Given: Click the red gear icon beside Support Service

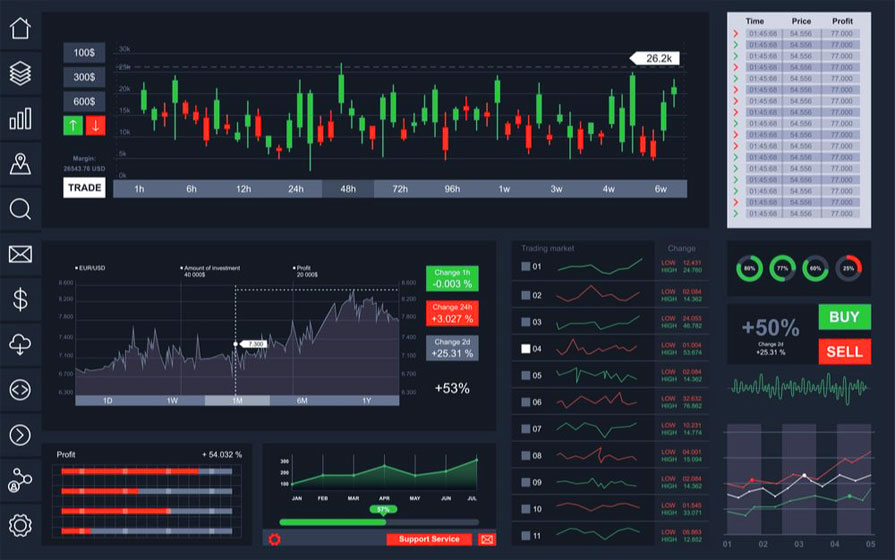Looking at the screenshot, I should (275, 539).
